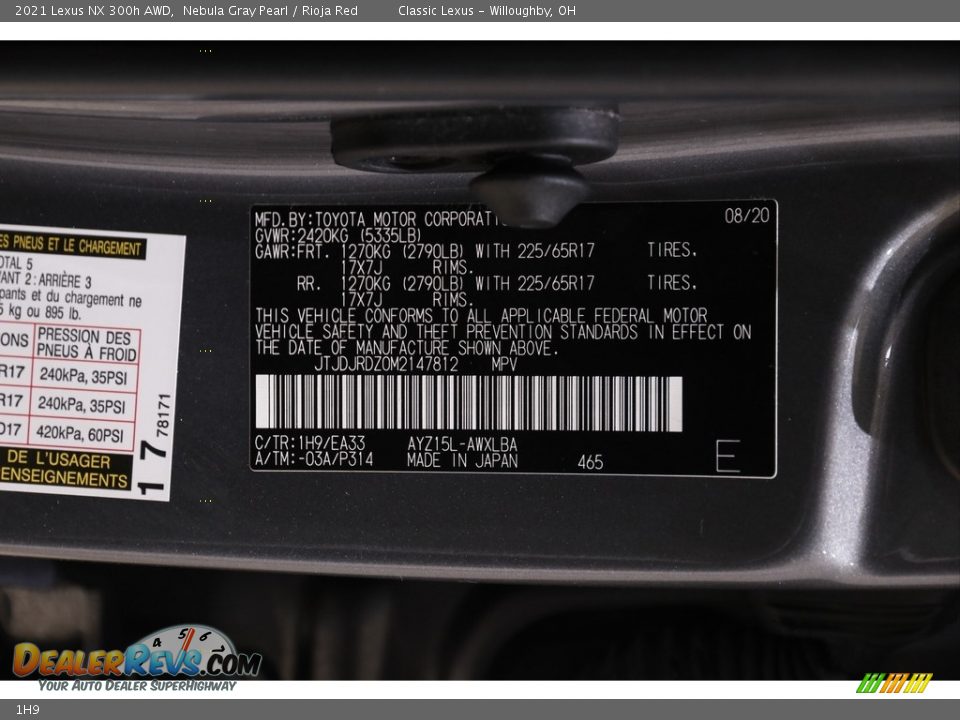This screenshot has height=720, width=960.
Task: Click the 'MPV' text beside the VIN
Action: click(504, 365)
